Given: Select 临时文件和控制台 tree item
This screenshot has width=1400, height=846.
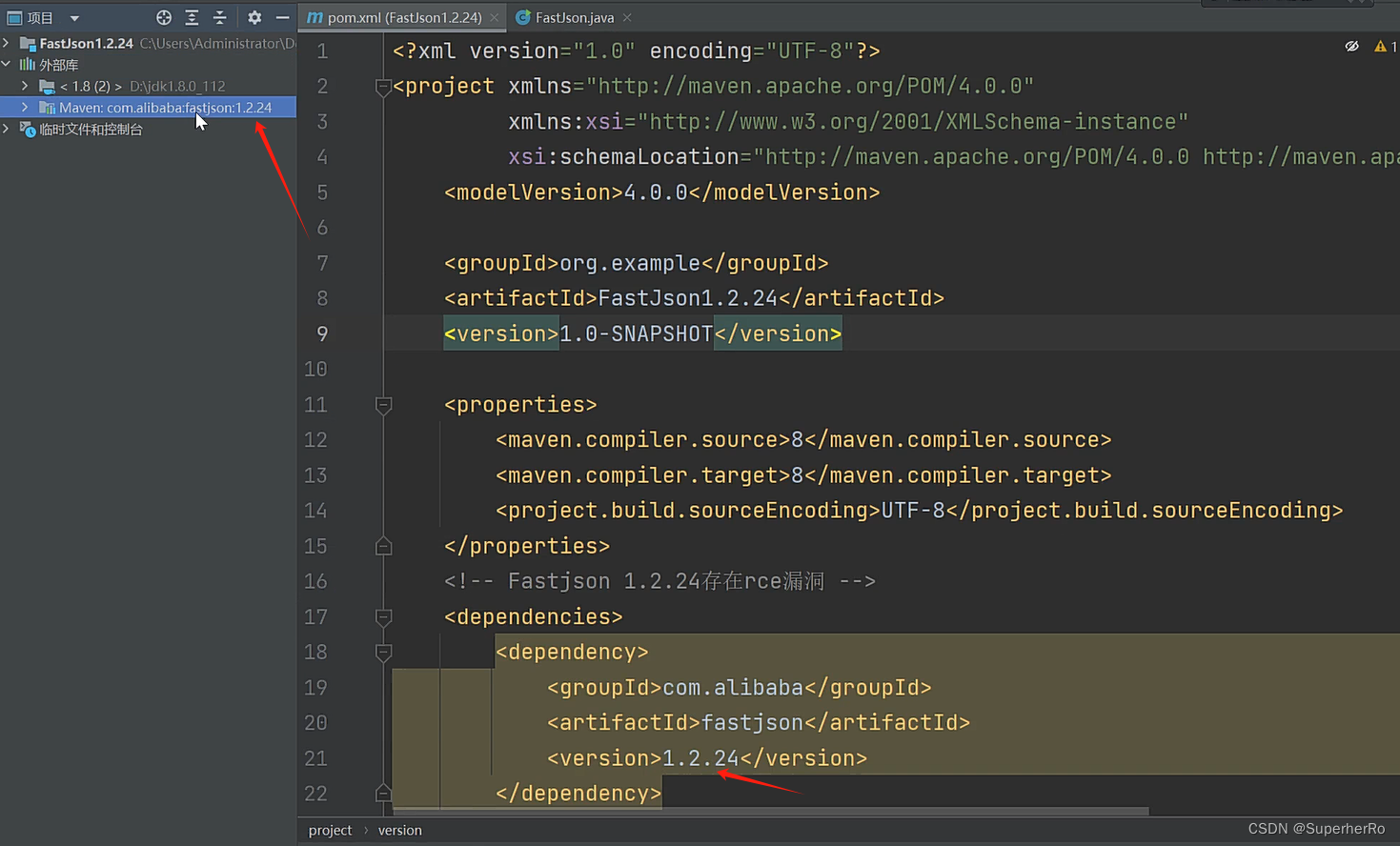Looking at the screenshot, I should pos(91,130).
